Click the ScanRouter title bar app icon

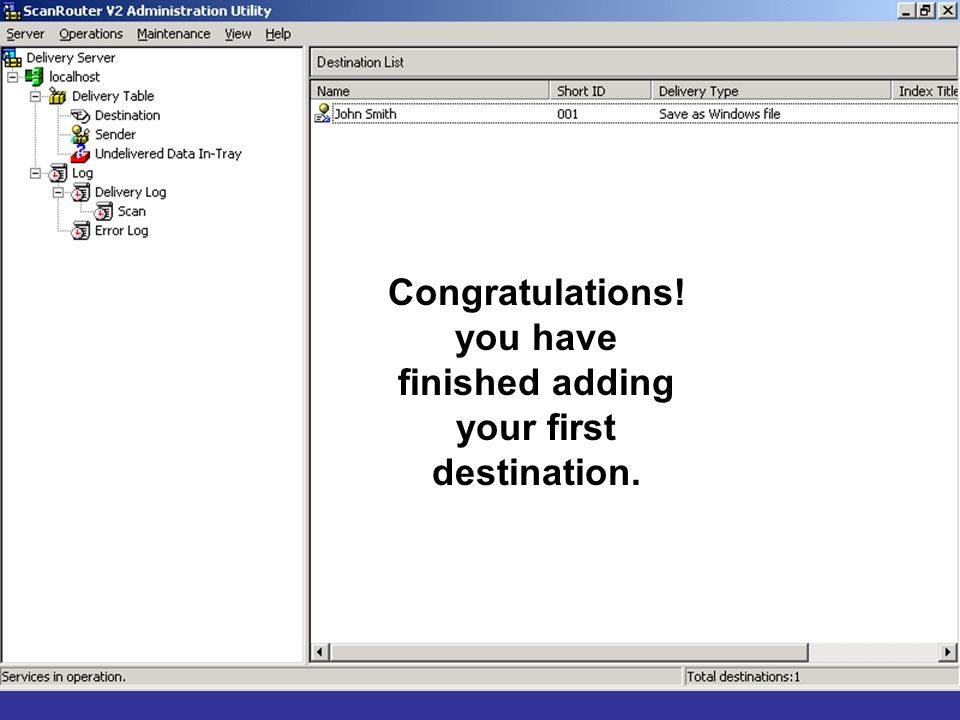(x=12, y=10)
